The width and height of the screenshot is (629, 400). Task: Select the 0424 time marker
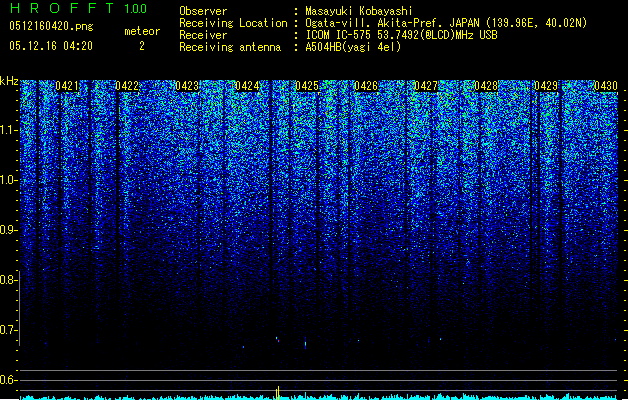click(x=247, y=86)
